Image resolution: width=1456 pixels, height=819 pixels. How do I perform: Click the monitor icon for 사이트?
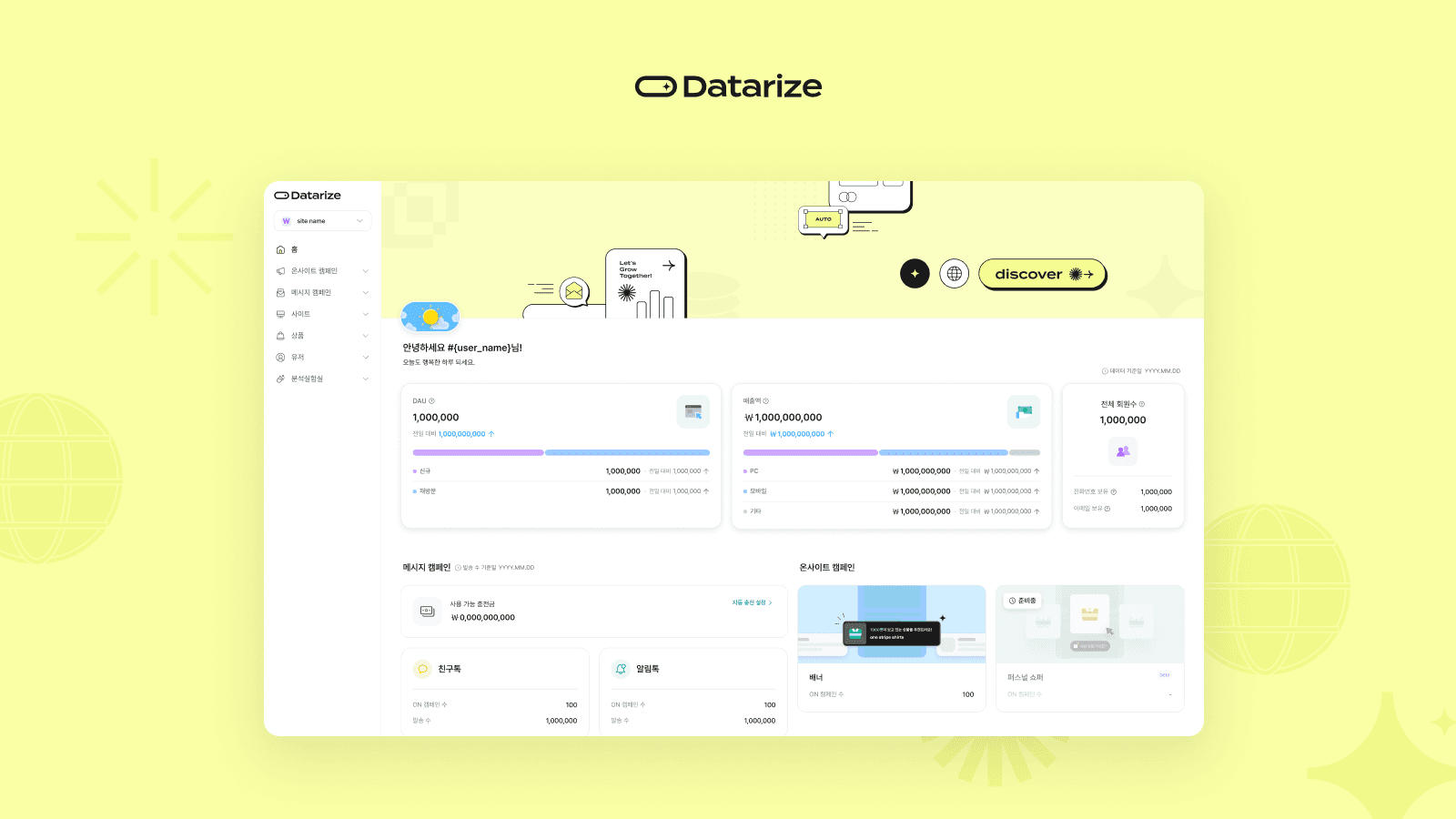(280, 314)
